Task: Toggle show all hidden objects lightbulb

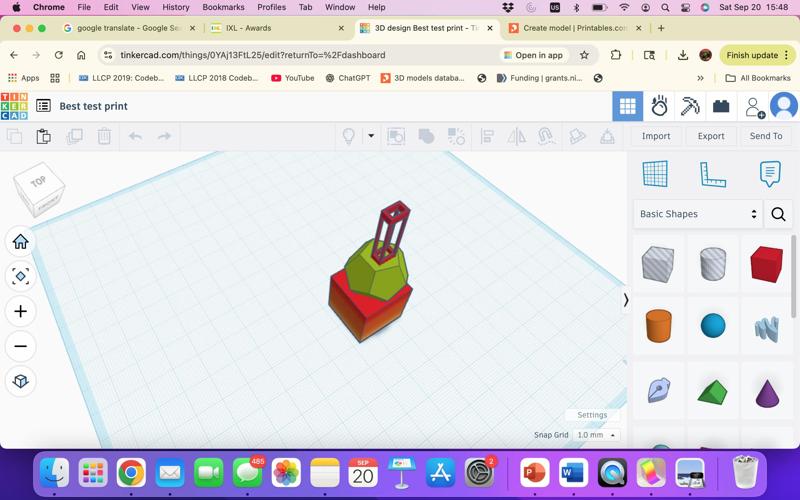Action: click(349, 136)
